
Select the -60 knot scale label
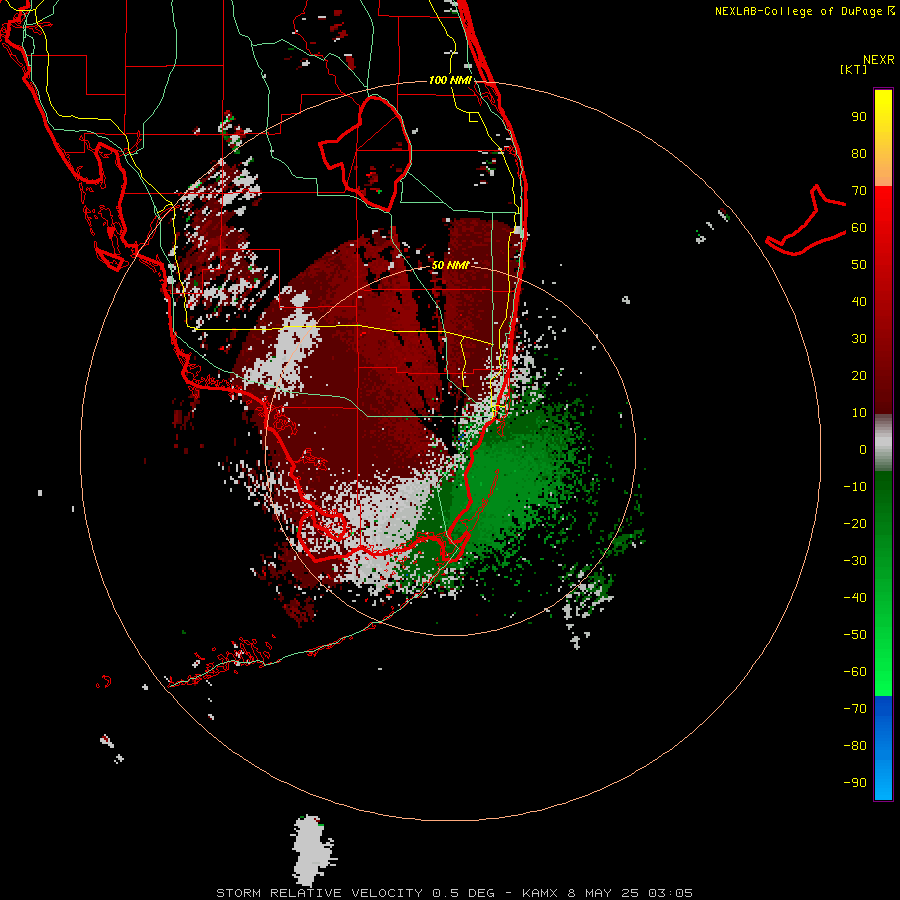coord(855,672)
